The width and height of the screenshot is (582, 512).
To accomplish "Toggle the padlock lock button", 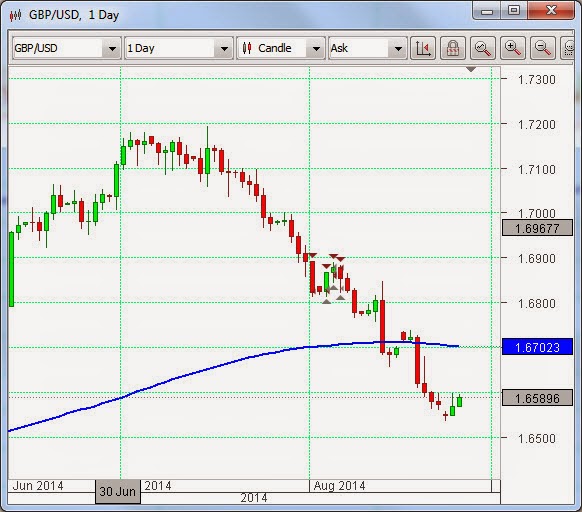I will [453, 48].
